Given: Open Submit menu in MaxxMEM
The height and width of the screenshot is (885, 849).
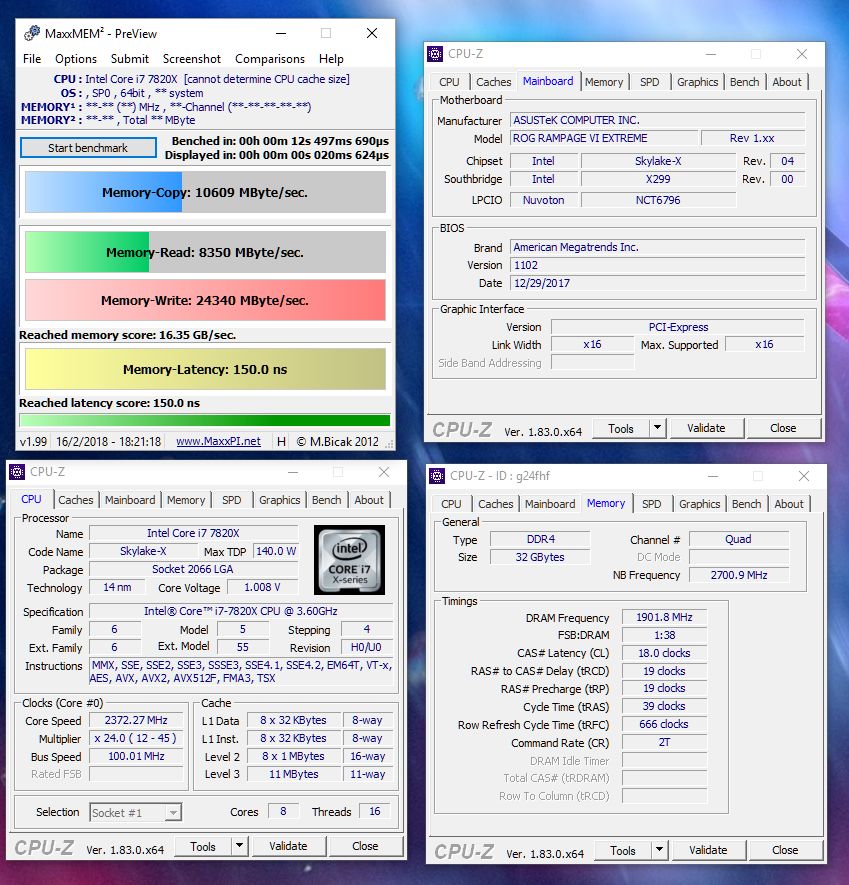Looking at the screenshot, I should (x=130, y=59).
